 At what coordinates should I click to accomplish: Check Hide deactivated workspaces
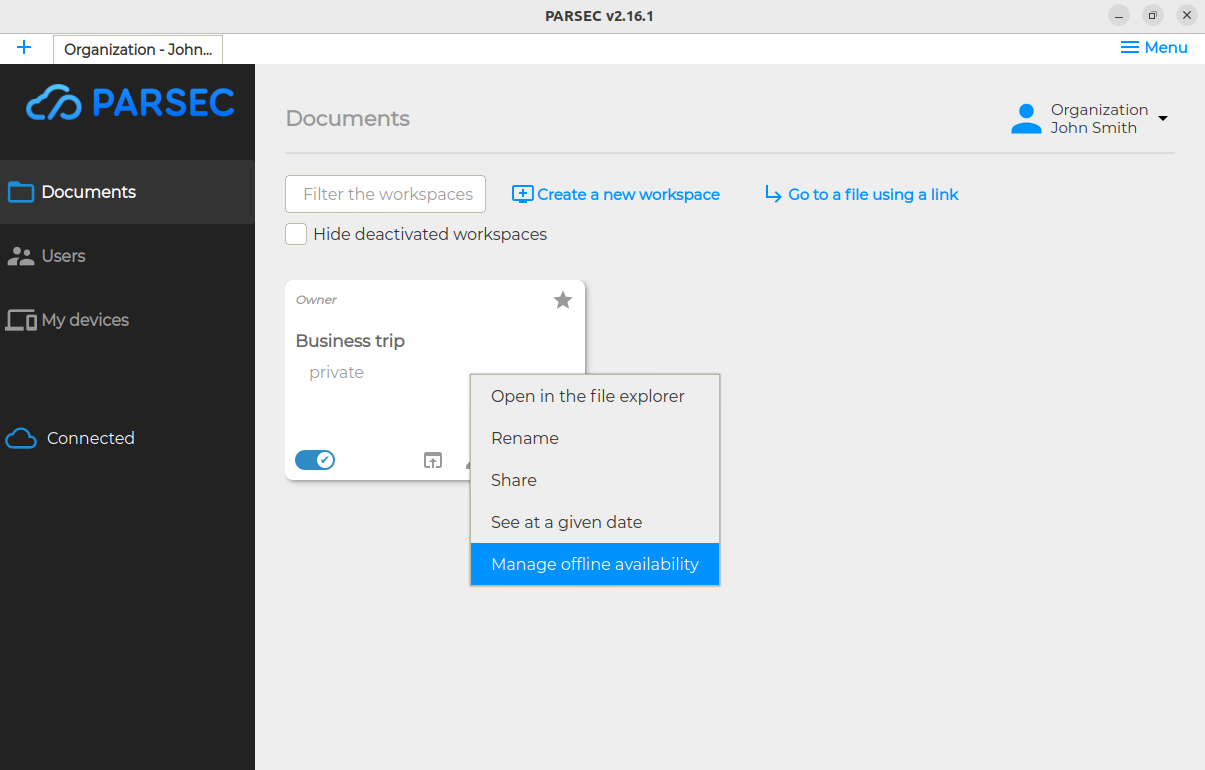(296, 234)
